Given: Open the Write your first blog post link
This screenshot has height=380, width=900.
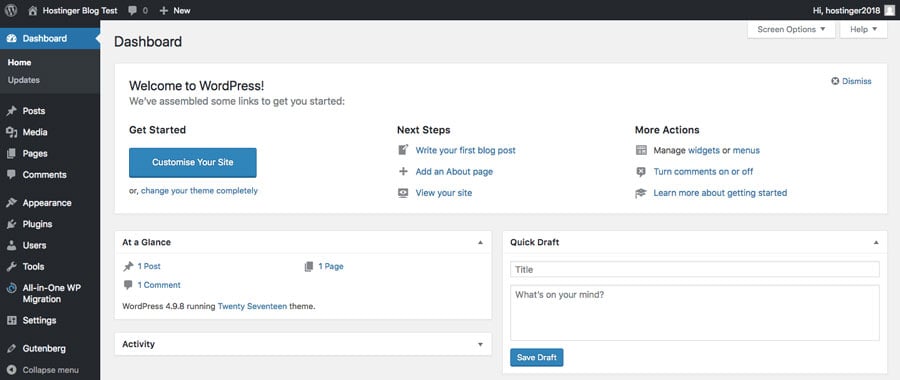Looking at the screenshot, I should [x=465, y=150].
